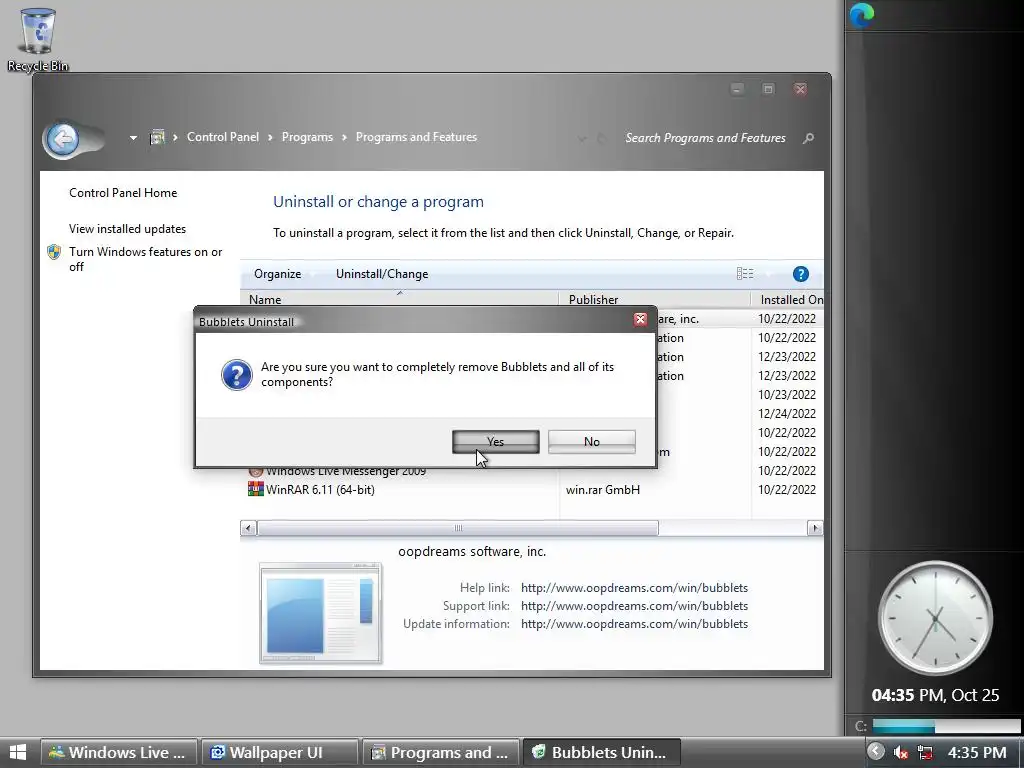The width and height of the screenshot is (1024, 768).
Task: Sort by Installed On column header
Action: (x=788, y=299)
